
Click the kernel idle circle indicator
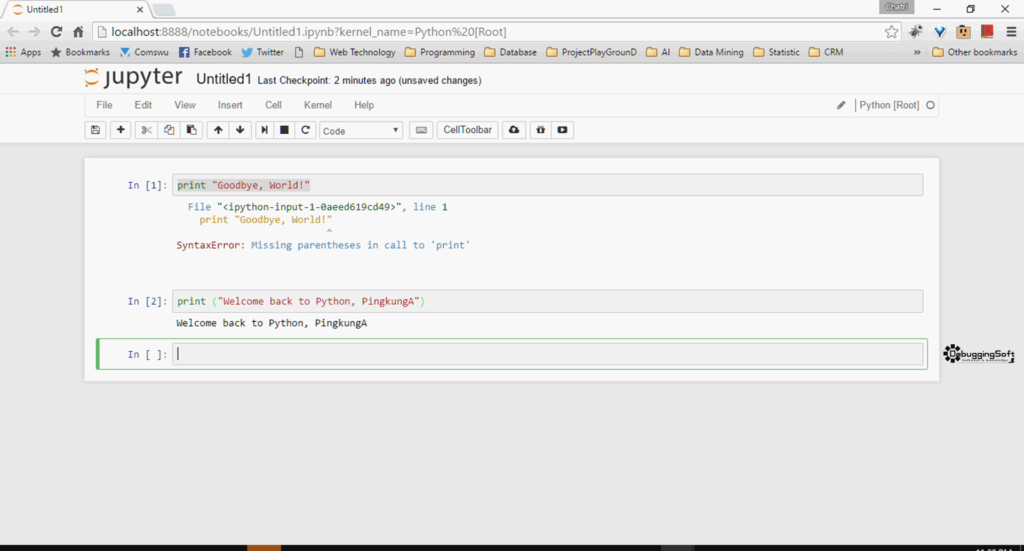[931, 105]
